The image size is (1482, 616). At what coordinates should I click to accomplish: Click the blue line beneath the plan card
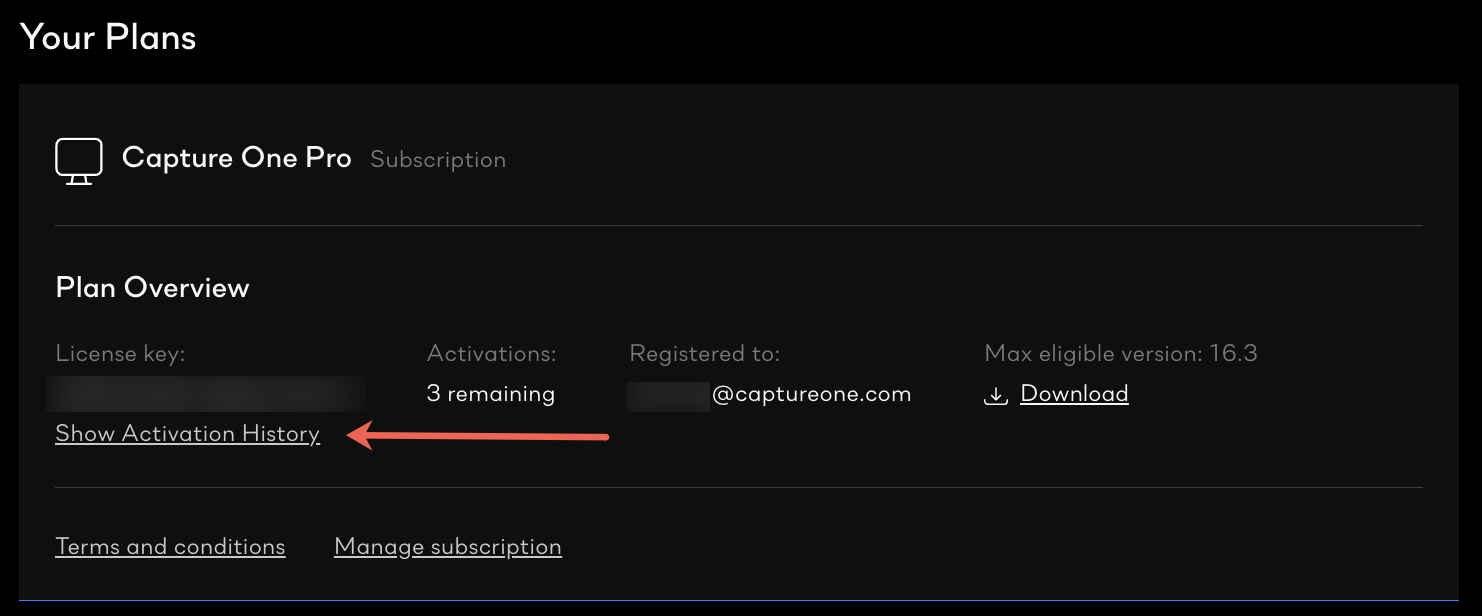point(740,601)
